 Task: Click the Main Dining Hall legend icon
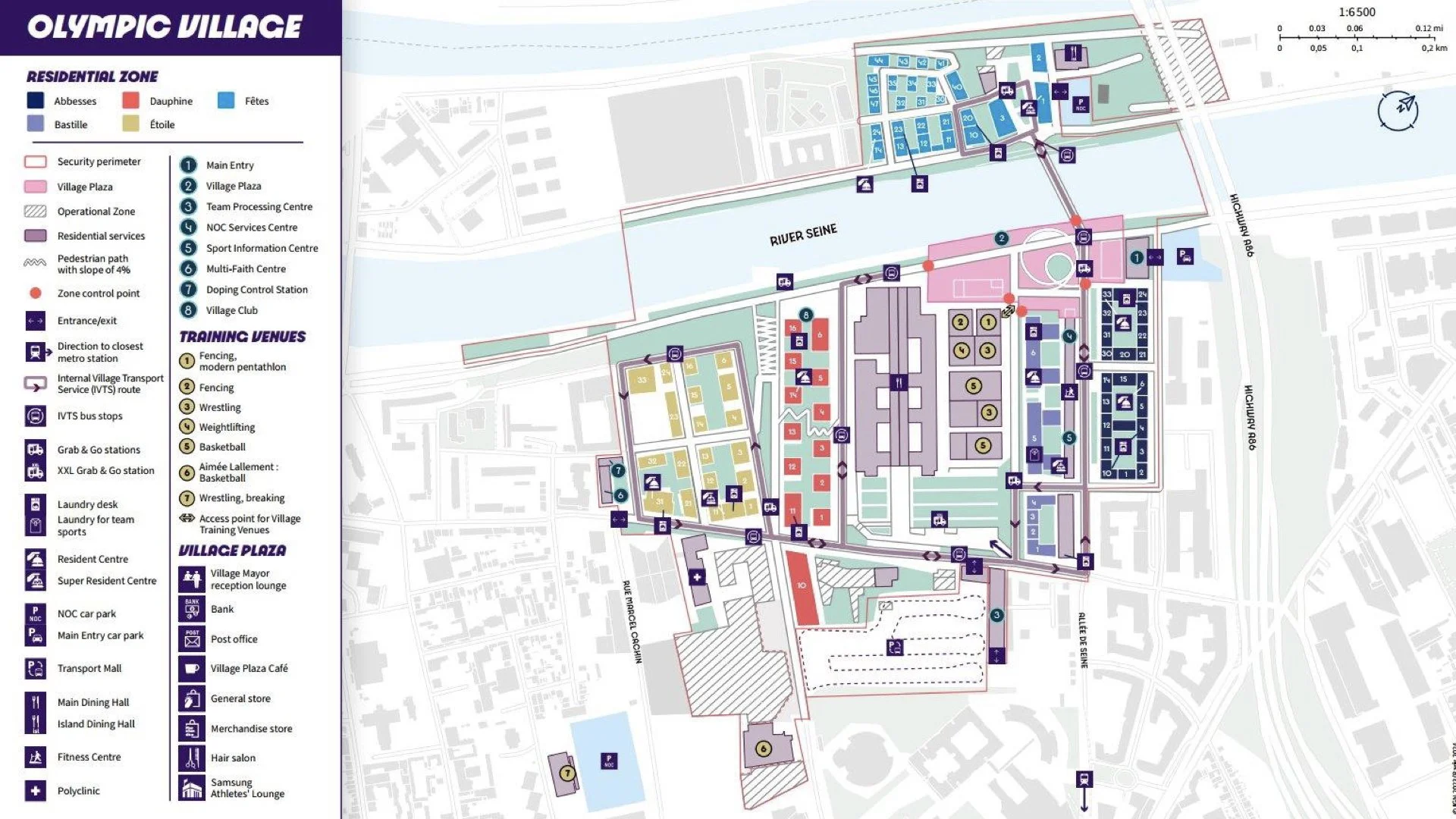point(35,702)
